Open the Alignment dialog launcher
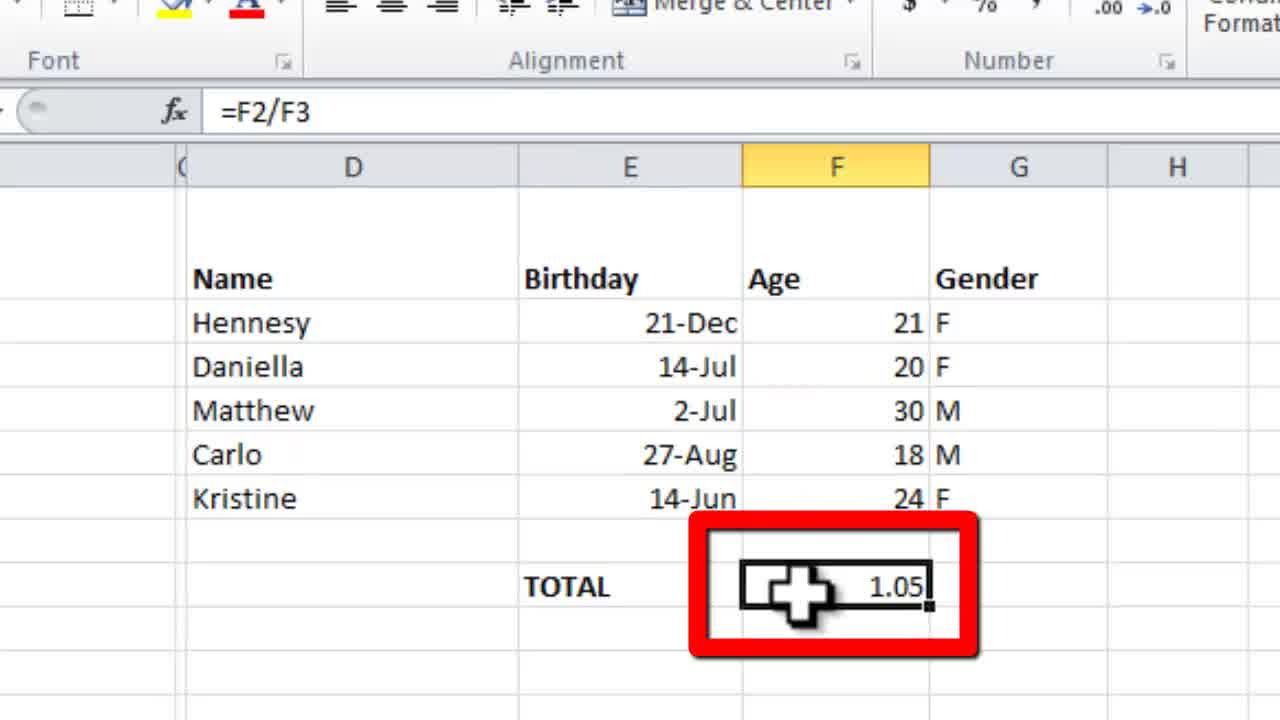The height and width of the screenshot is (720, 1280). click(x=852, y=62)
